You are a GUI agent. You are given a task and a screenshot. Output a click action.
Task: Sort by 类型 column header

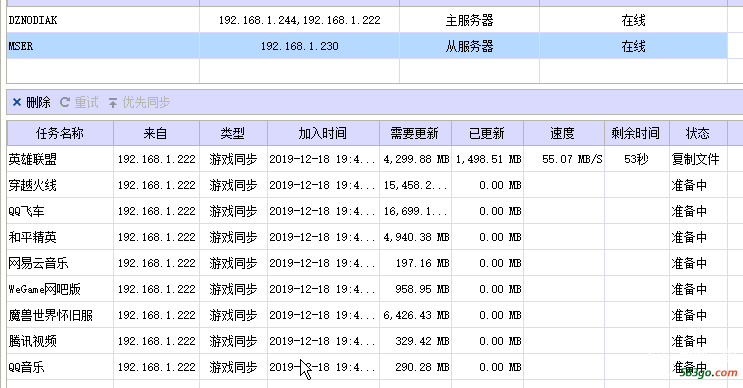[x=233, y=133]
